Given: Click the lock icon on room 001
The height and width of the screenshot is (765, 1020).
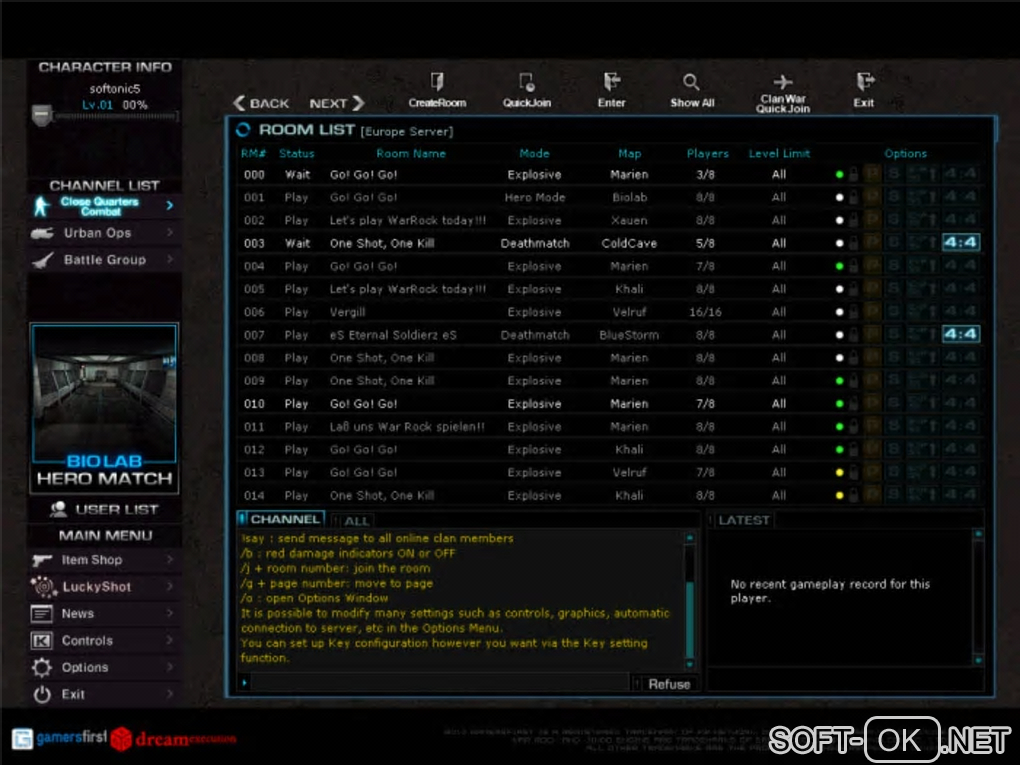Looking at the screenshot, I should coord(853,197).
